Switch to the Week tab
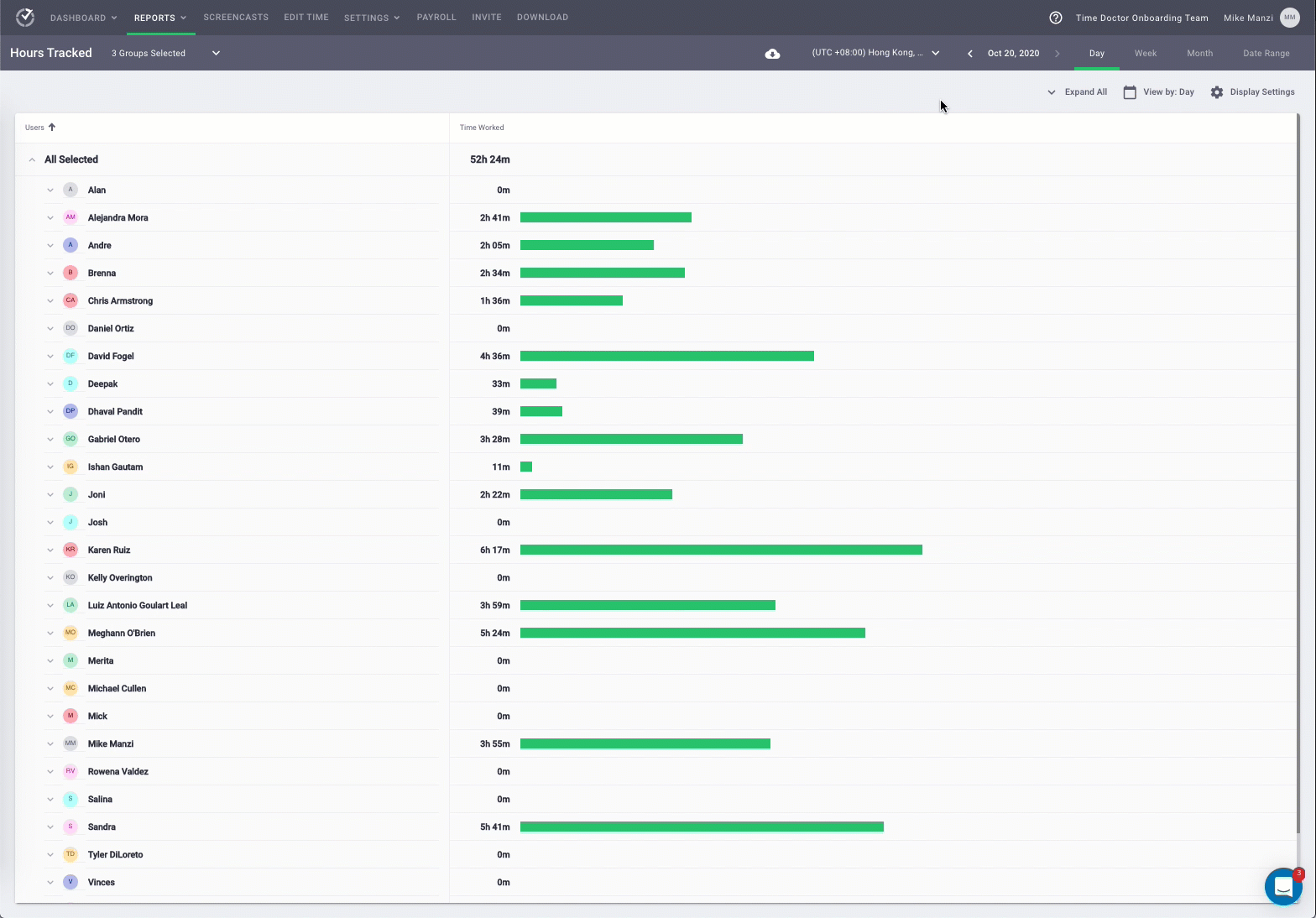The width and height of the screenshot is (1316, 918). tap(1146, 53)
